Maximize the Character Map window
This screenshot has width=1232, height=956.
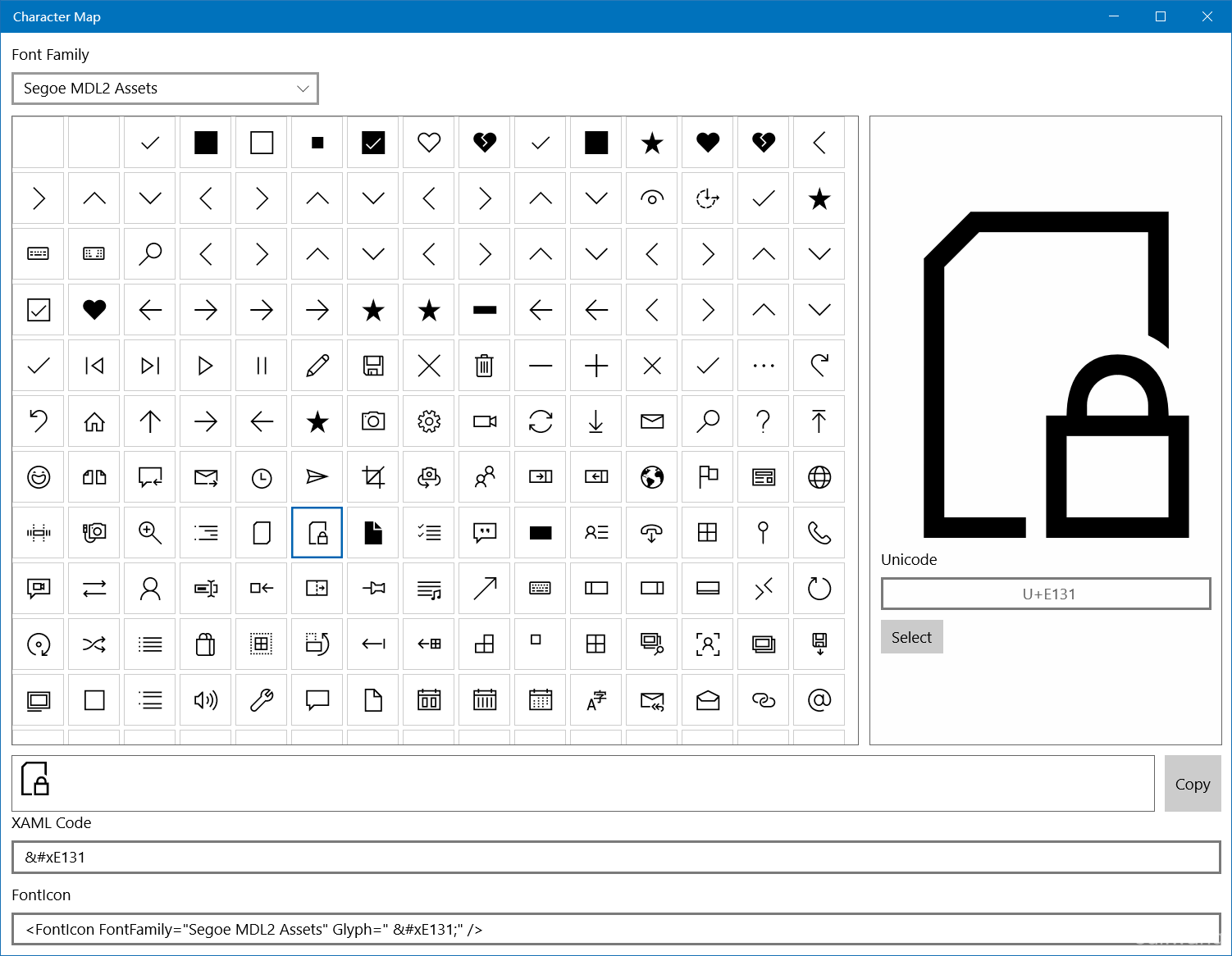pyautogui.click(x=1161, y=16)
